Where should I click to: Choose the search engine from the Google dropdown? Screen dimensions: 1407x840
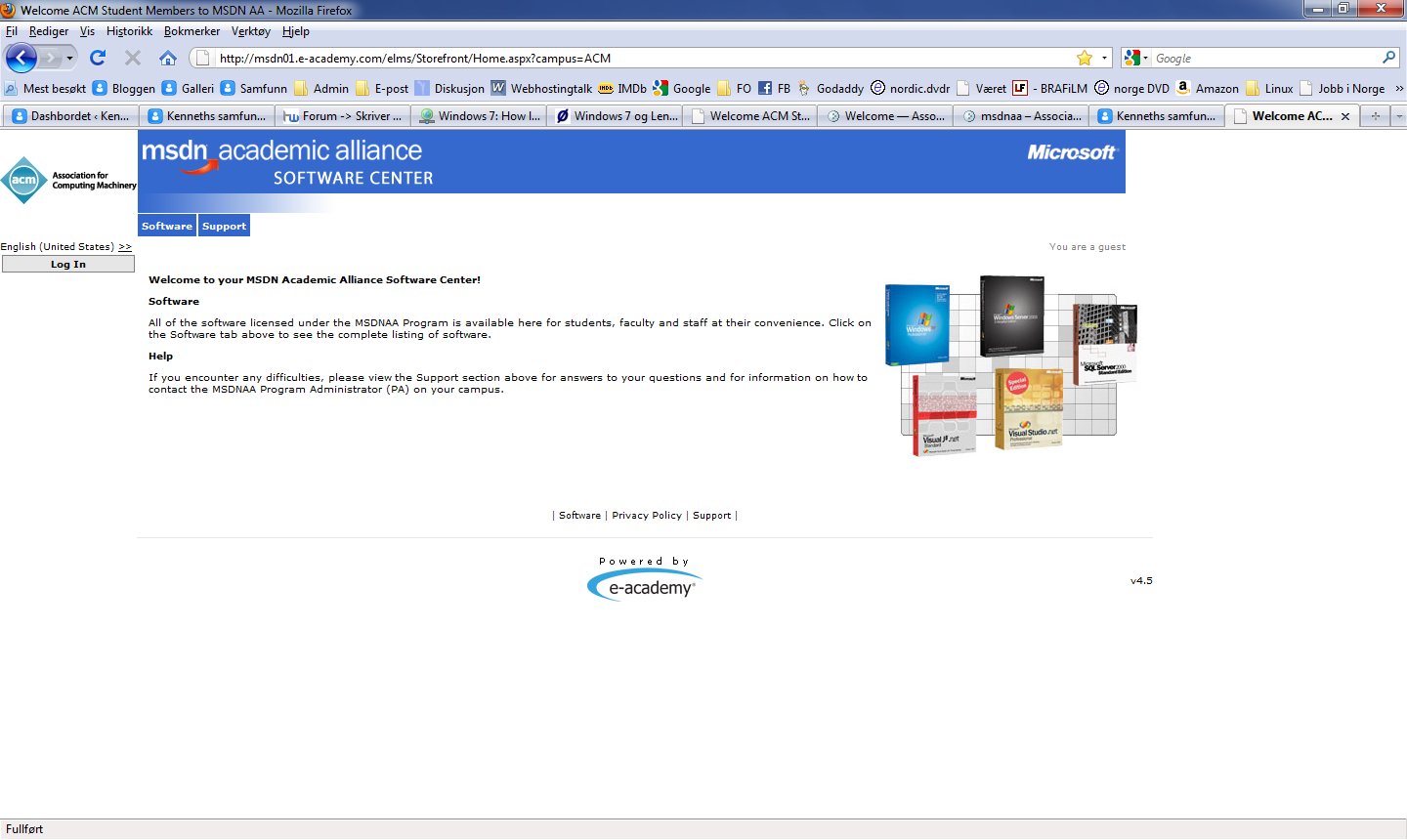coord(1135,58)
